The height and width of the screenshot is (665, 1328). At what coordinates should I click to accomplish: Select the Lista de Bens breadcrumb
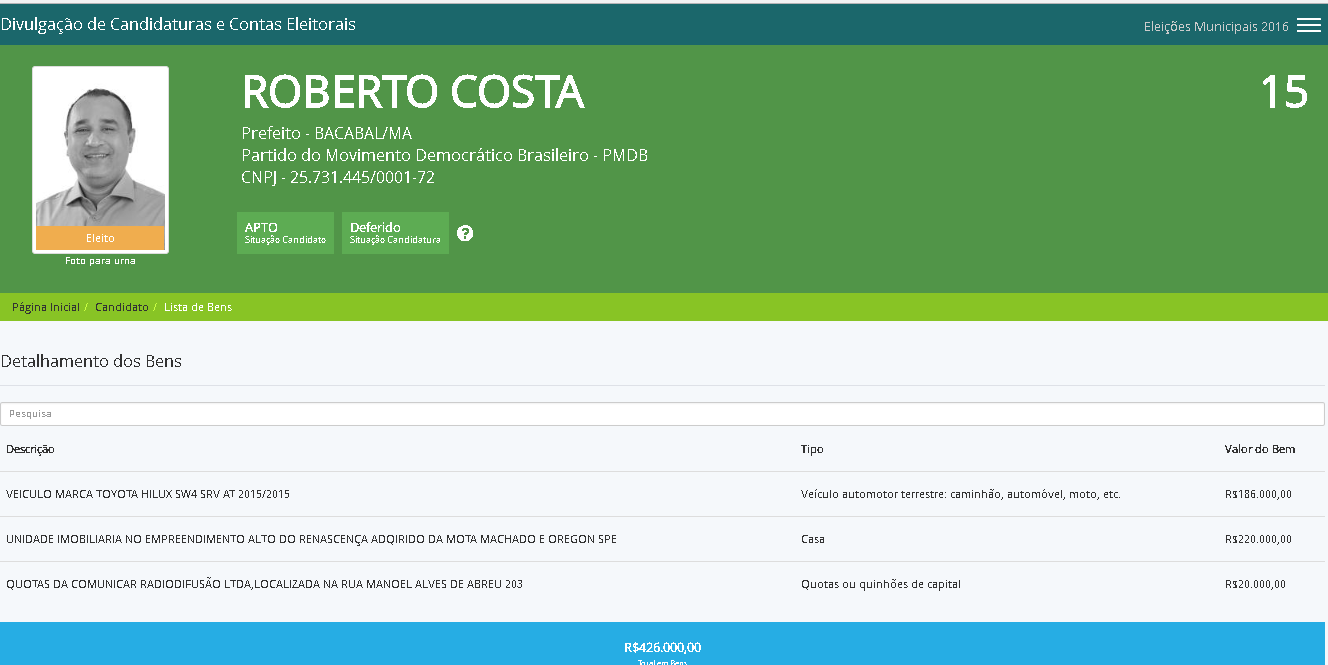[x=198, y=307]
